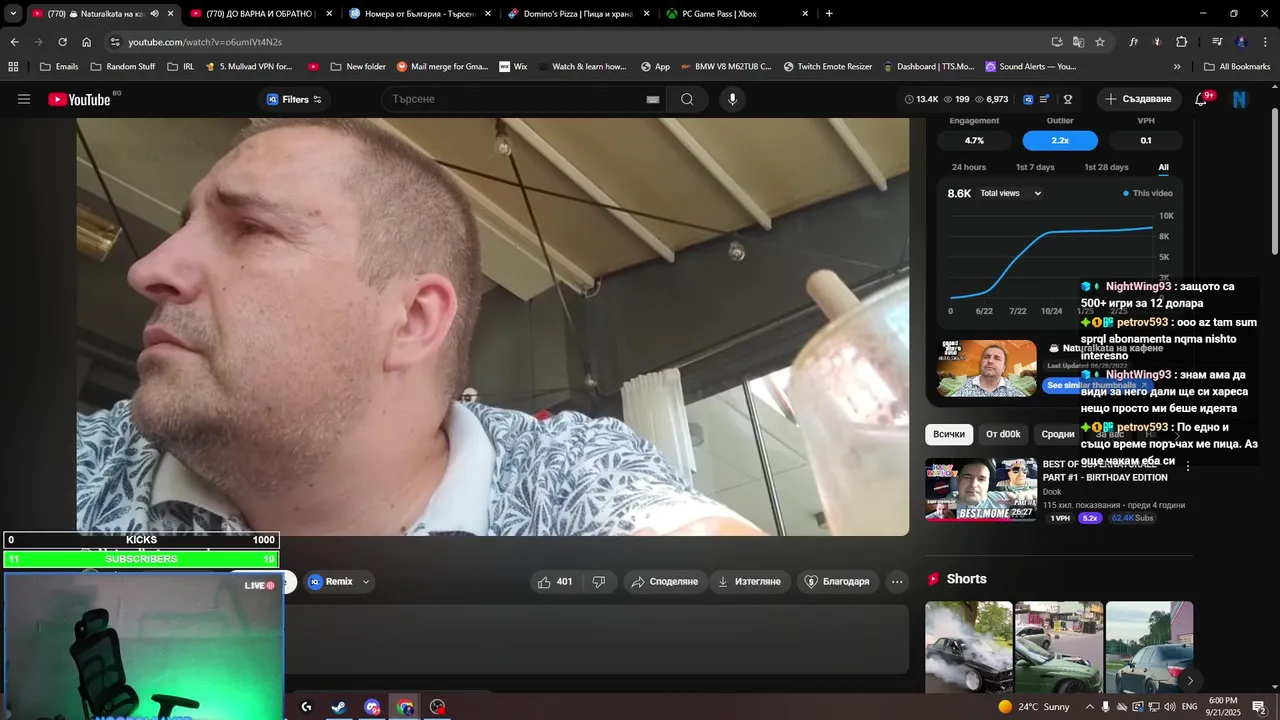Screen dimensions: 1280x720
Task: Select the Сродни filter chip
Action: coord(1057,434)
